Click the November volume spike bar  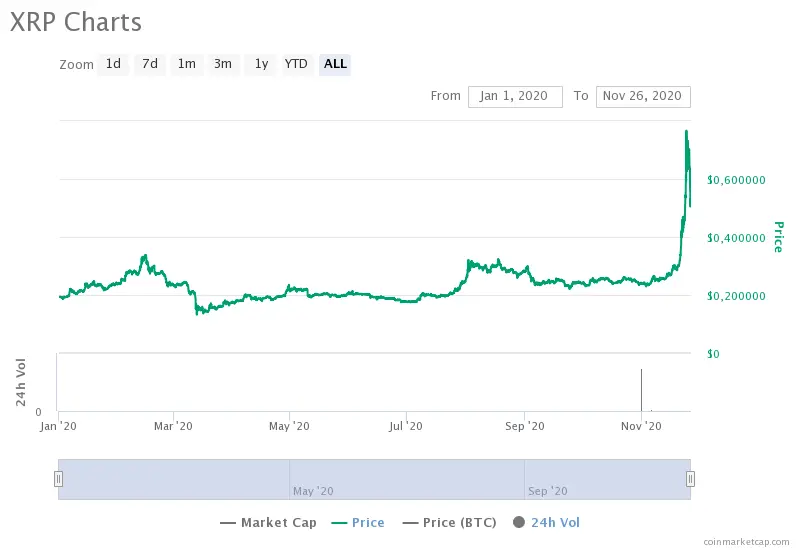(641, 390)
